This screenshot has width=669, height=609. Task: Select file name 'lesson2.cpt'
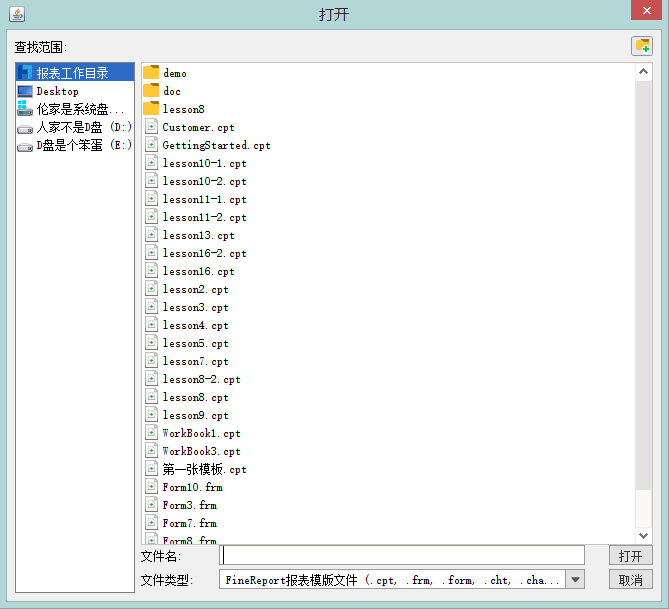195,289
